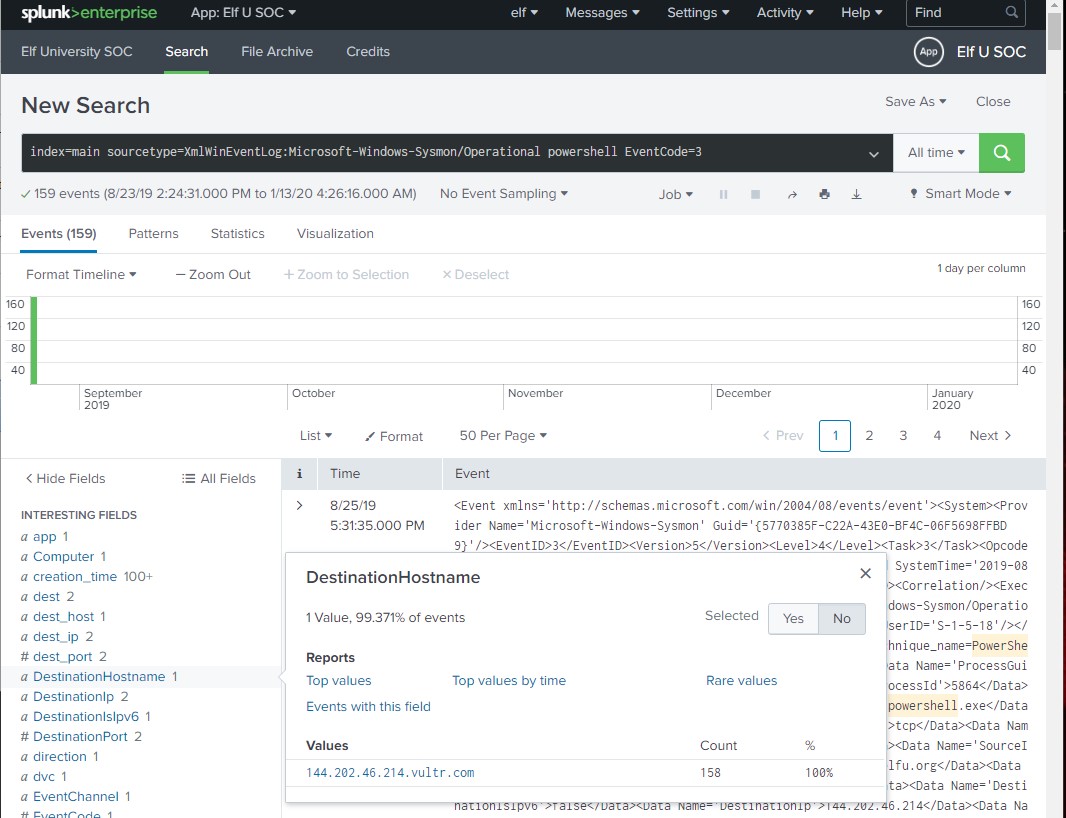Open the Smart Mode dropdown
Screen dimensions: 1066x818
960,194
